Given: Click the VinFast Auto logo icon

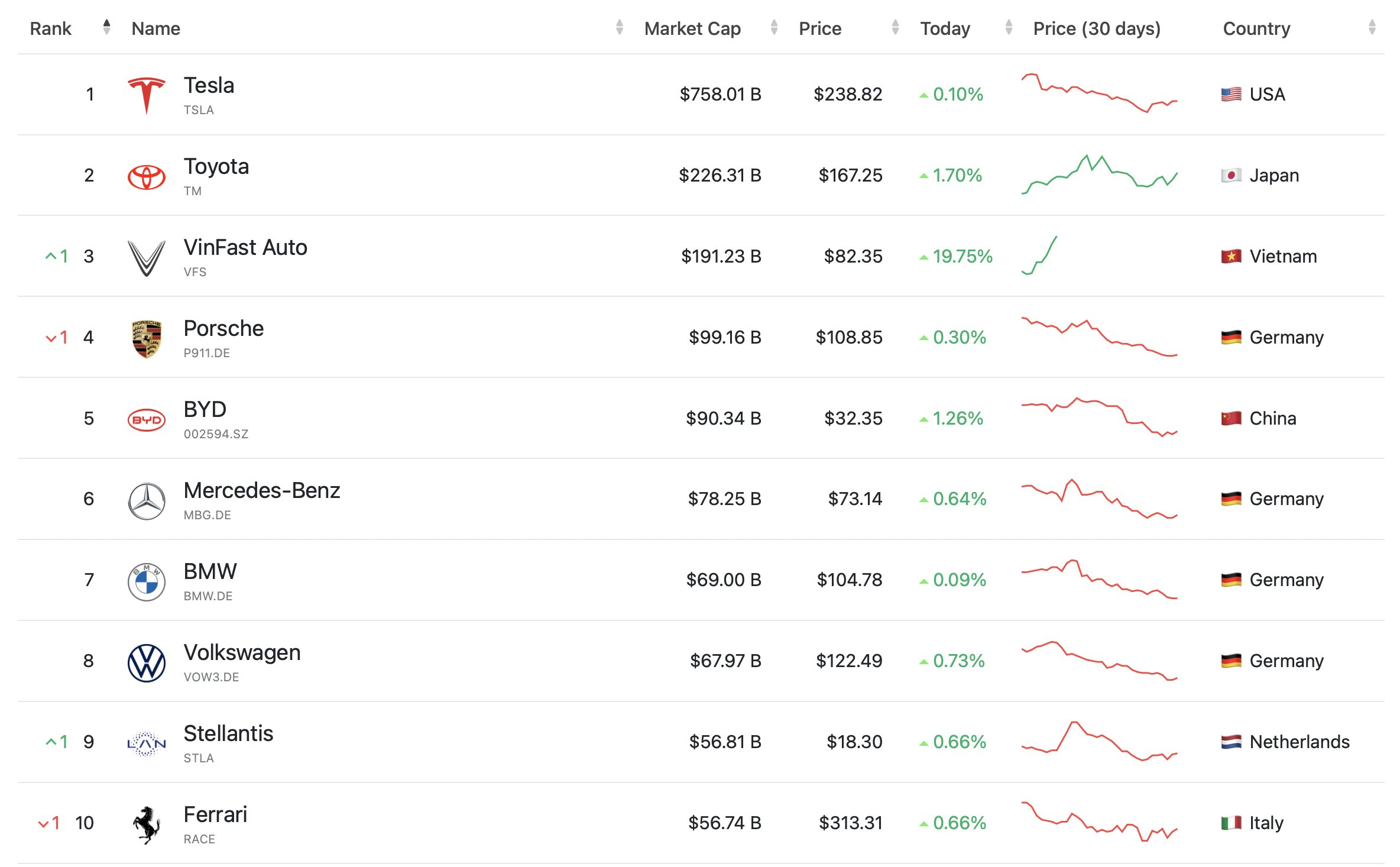Looking at the screenshot, I should pyautogui.click(x=147, y=258).
